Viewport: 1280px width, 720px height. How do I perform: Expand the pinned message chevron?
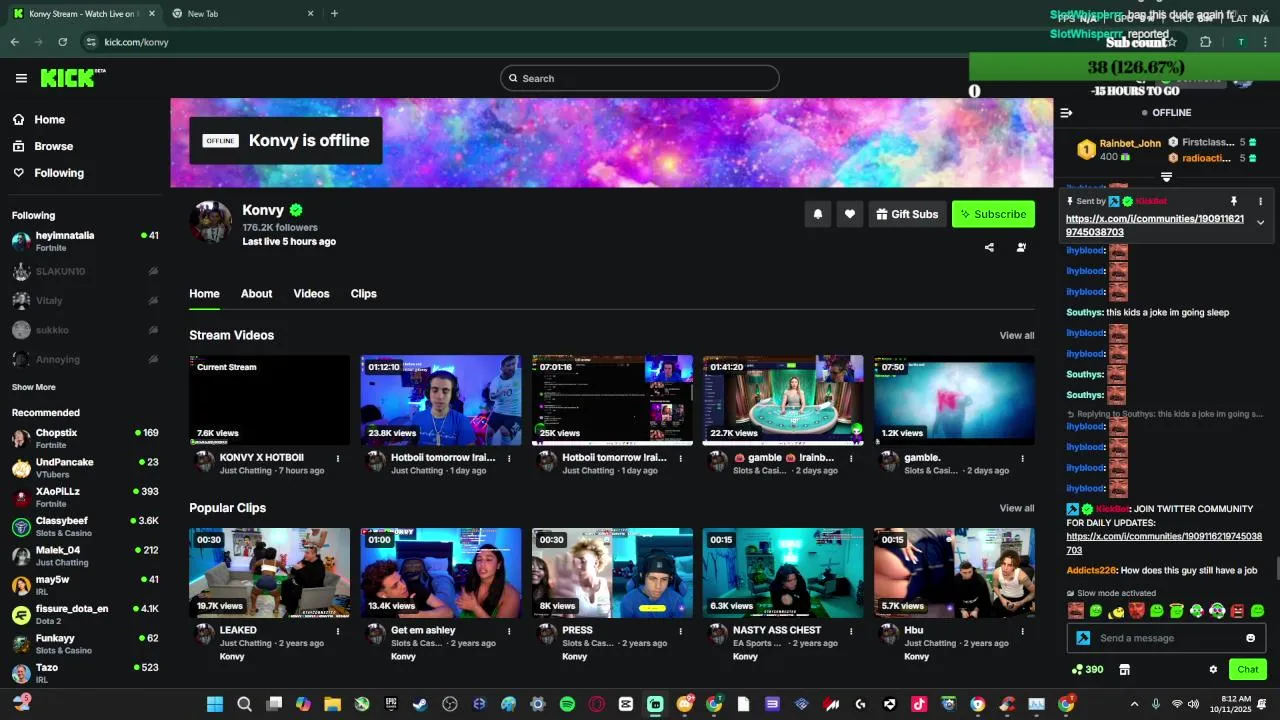tap(1260, 223)
